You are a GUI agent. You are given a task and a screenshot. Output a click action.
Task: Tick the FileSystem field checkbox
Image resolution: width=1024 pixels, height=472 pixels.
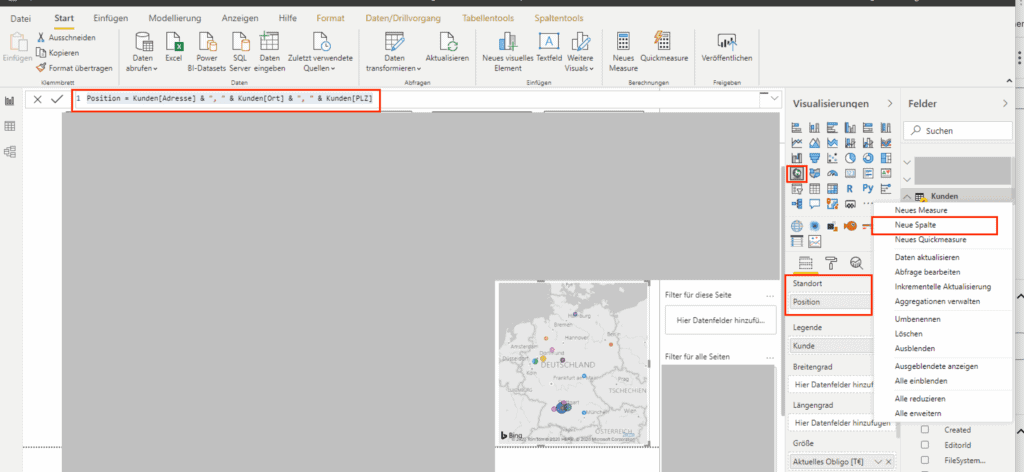pos(925,462)
